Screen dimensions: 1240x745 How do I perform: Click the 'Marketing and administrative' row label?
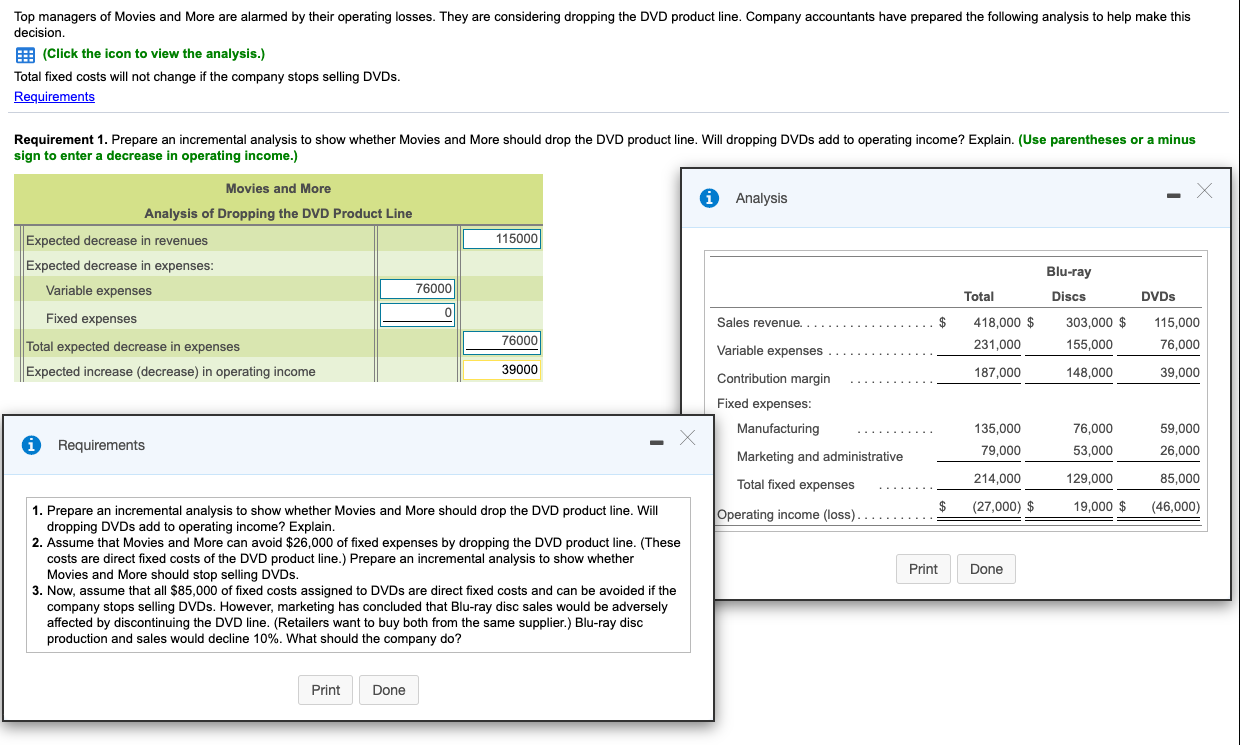pos(819,457)
